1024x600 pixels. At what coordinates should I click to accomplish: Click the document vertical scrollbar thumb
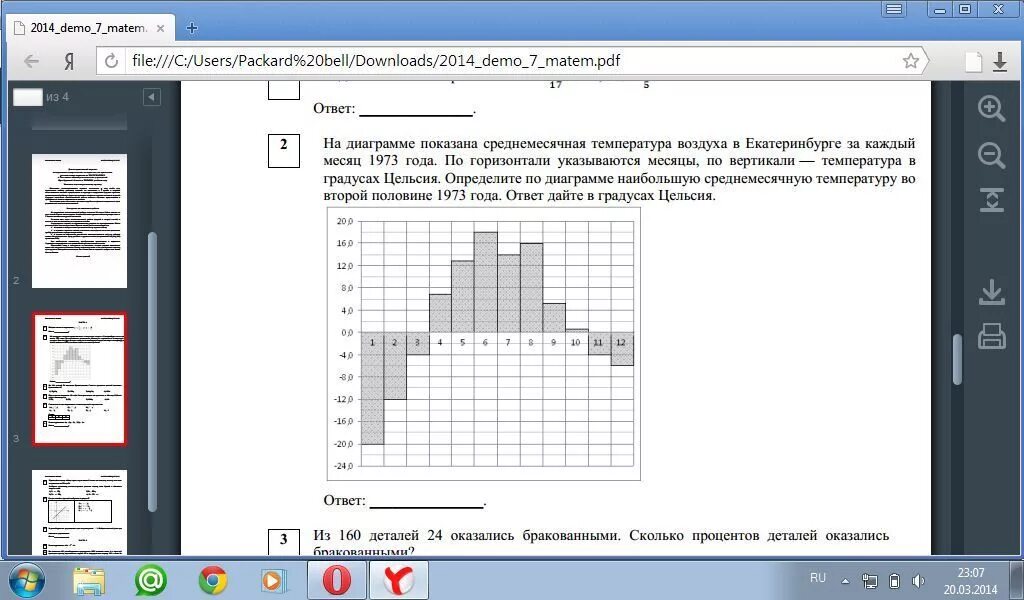(x=957, y=359)
